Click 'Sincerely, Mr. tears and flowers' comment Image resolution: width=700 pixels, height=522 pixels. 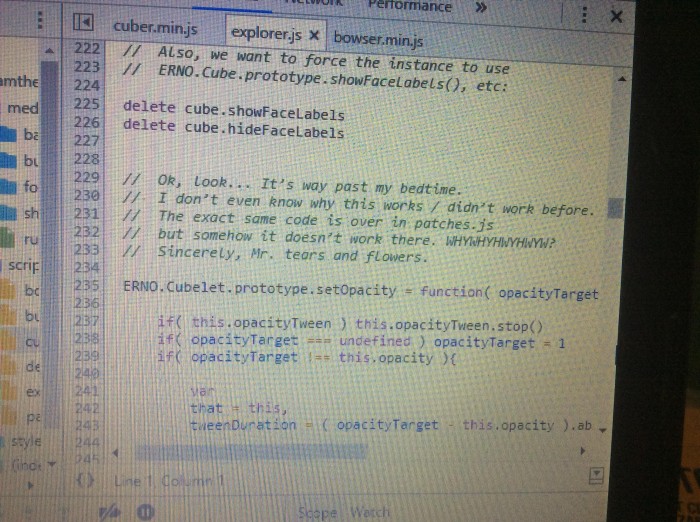(293, 255)
